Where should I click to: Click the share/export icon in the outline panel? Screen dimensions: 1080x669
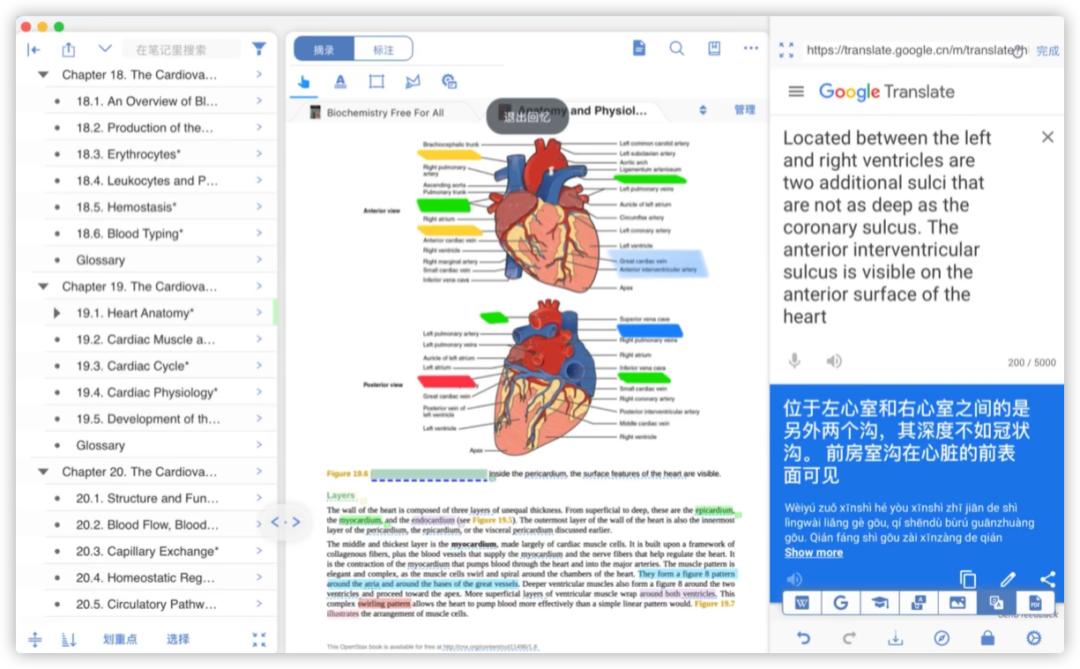pyautogui.click(x=68, y=50)
